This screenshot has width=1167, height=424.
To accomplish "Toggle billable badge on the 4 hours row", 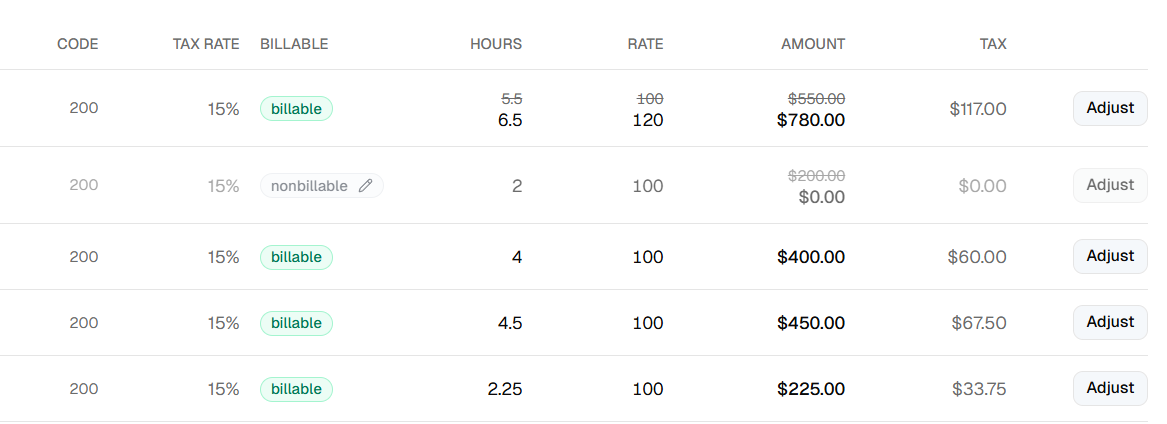I will pyautogui.click(x=296, y=257).
